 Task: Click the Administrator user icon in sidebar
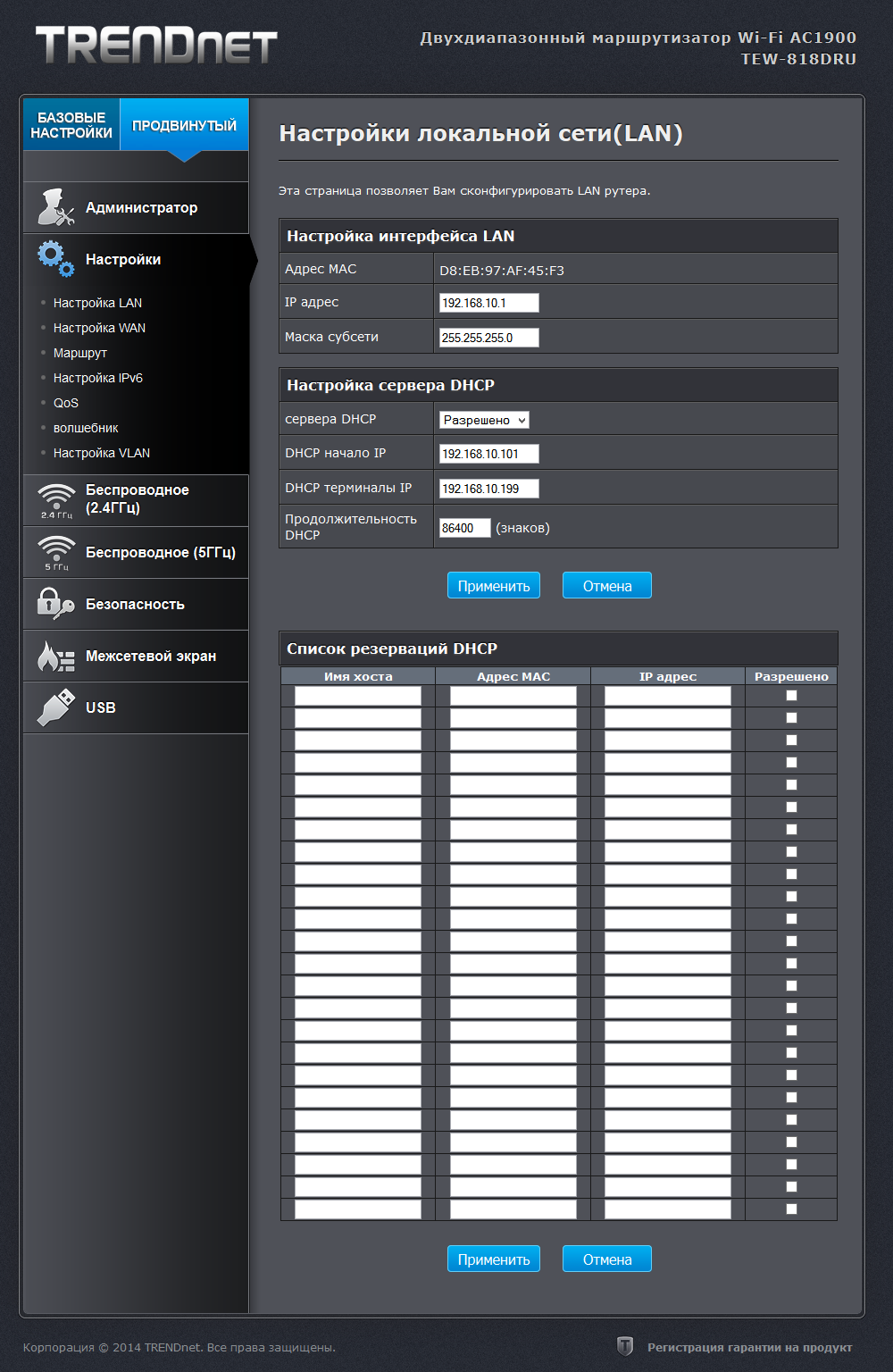click(55, 207)
